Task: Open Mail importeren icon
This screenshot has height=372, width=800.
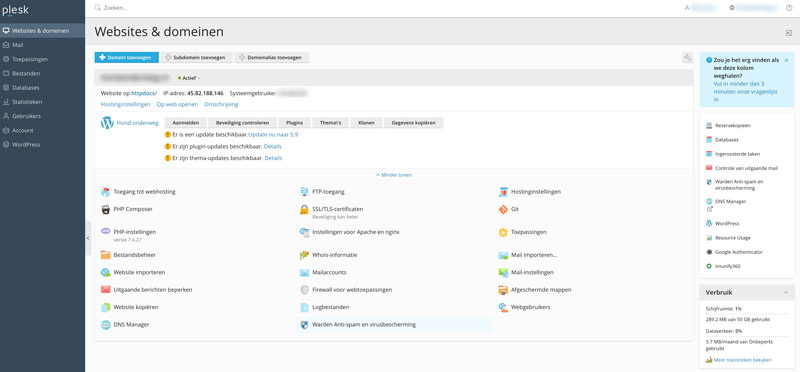Action: point(503,255)
